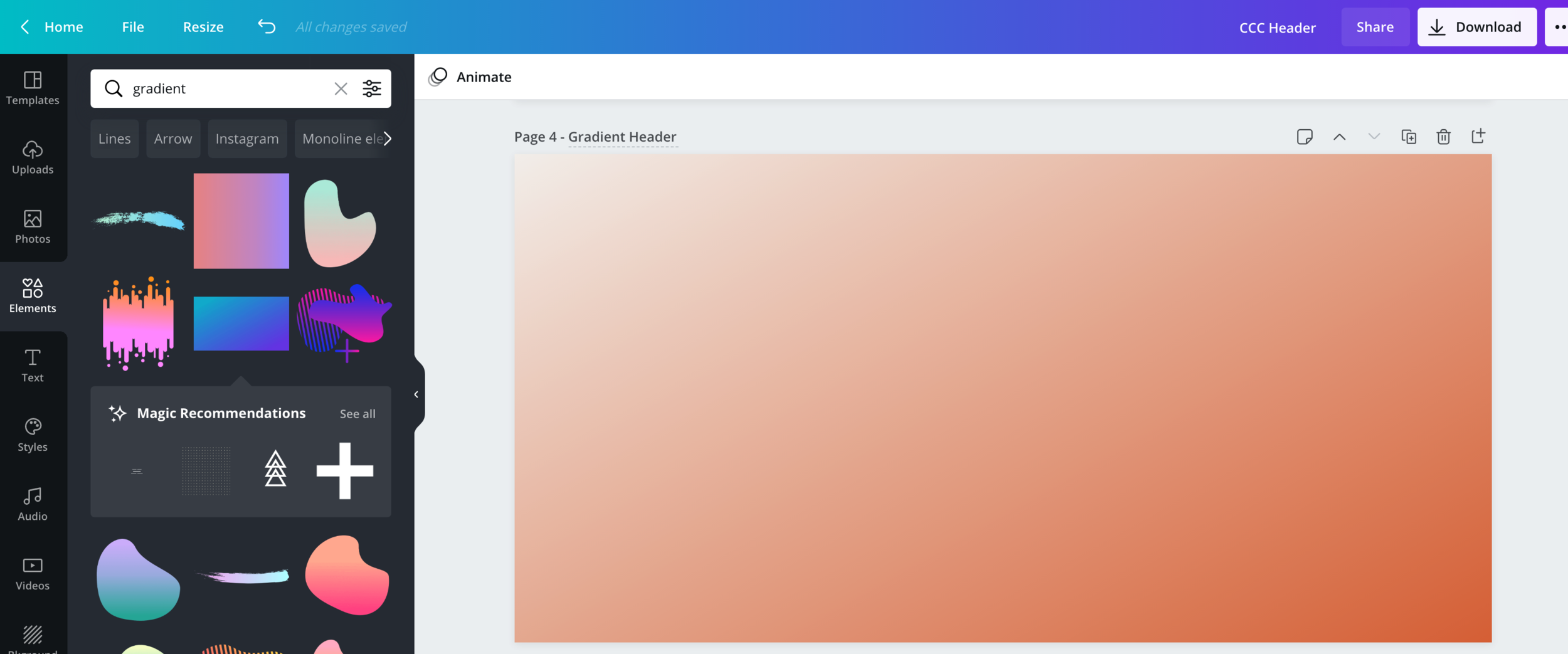Viewport: 1568px width, 654px height.
Task: Add a new page icon
Action: (1478, 137)
